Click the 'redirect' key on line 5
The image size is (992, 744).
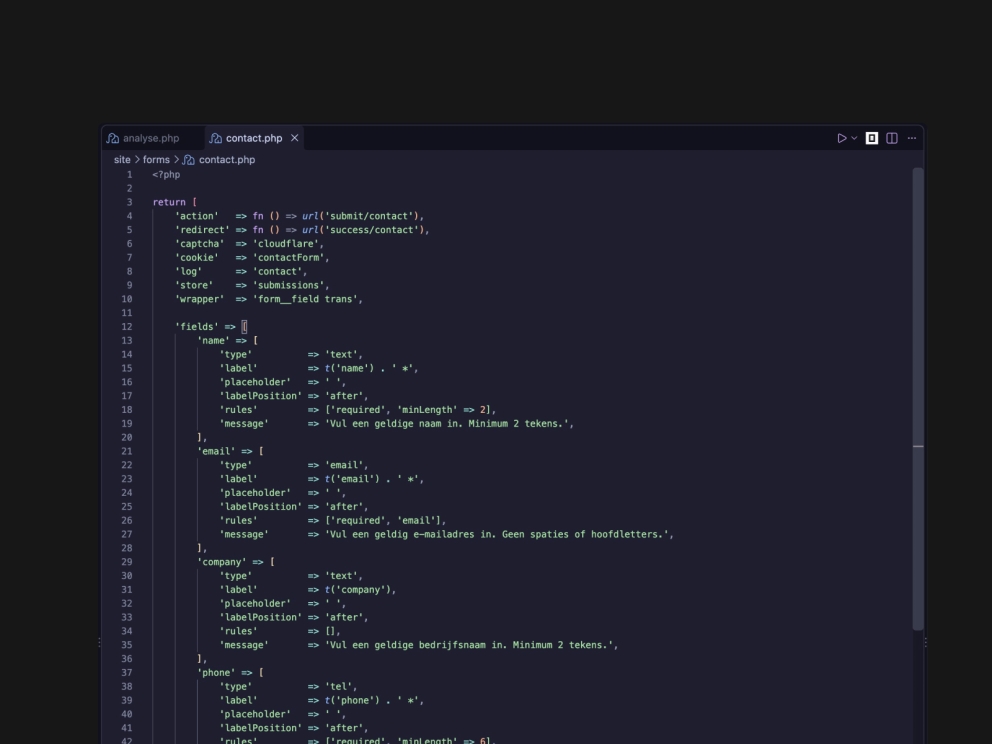point(202,230)
